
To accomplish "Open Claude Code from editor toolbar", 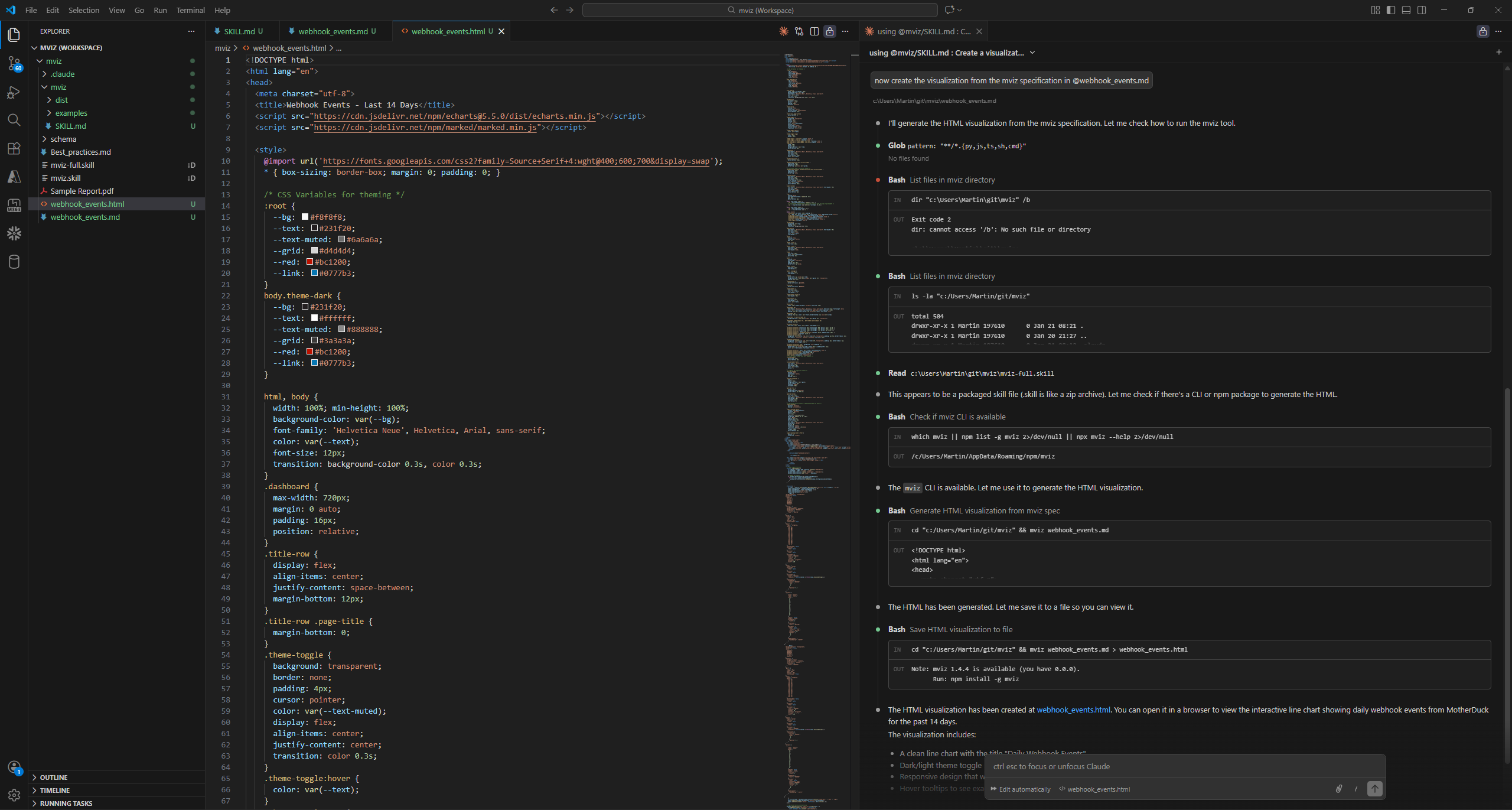I will tap(784, 31).
